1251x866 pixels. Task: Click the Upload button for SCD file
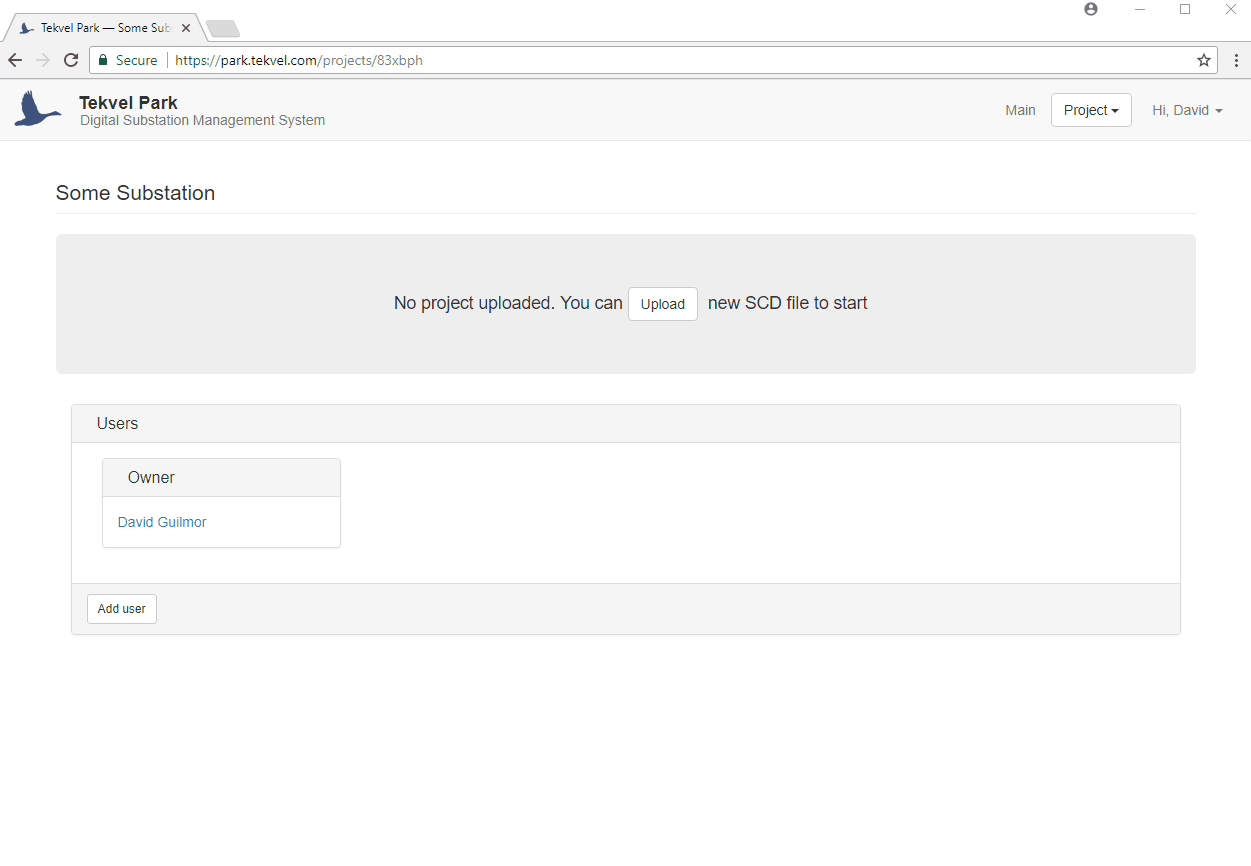click(x=663, y=304)
